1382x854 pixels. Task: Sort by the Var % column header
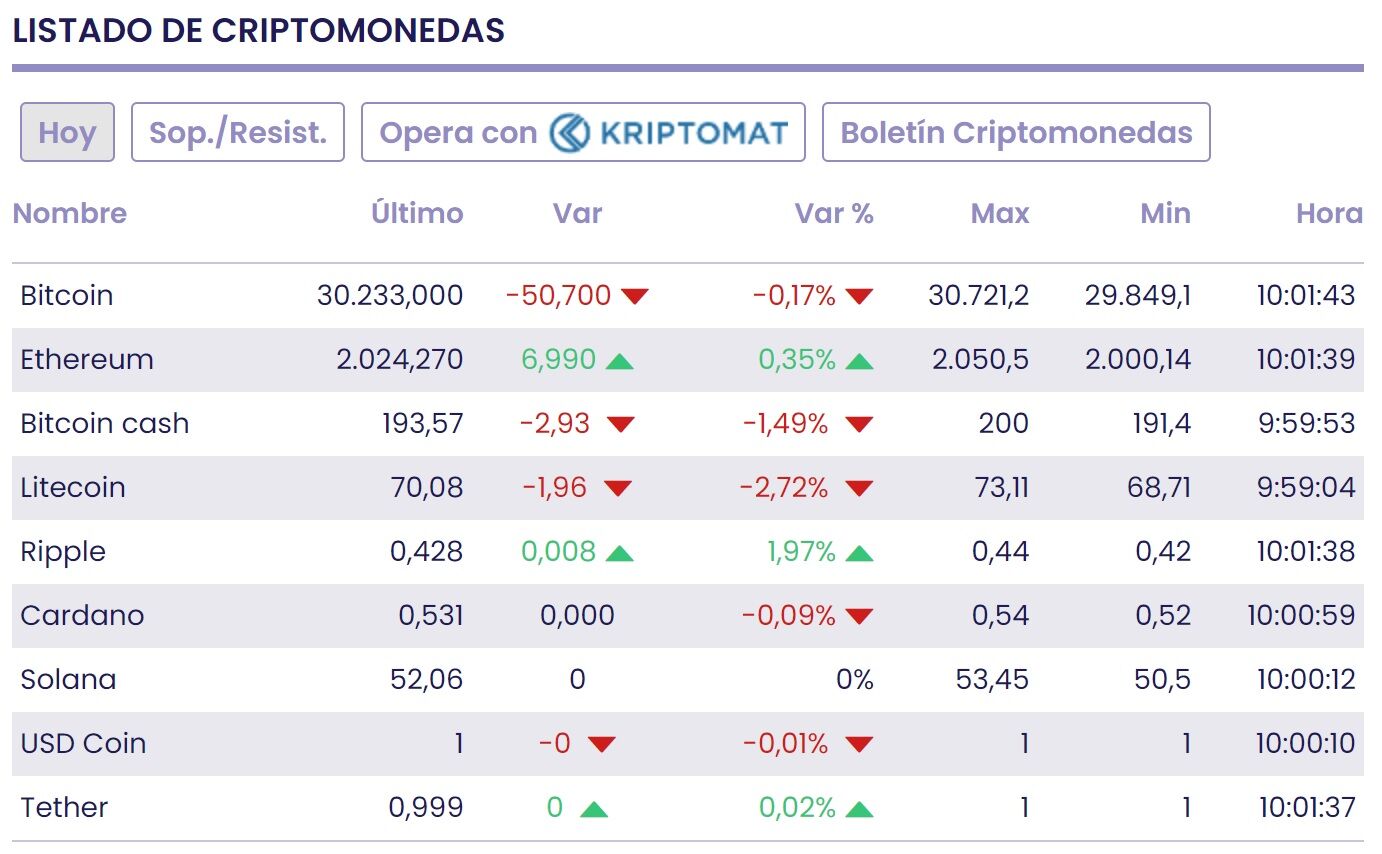[834, 213]
